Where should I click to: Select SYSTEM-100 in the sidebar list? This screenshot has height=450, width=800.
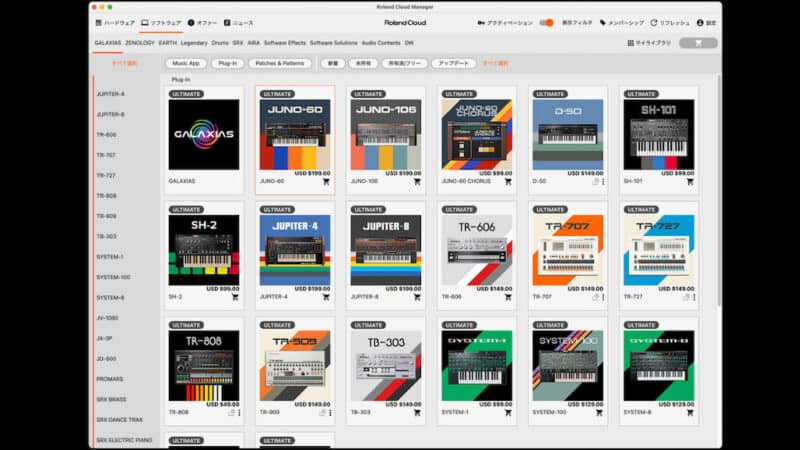(113, 277)
